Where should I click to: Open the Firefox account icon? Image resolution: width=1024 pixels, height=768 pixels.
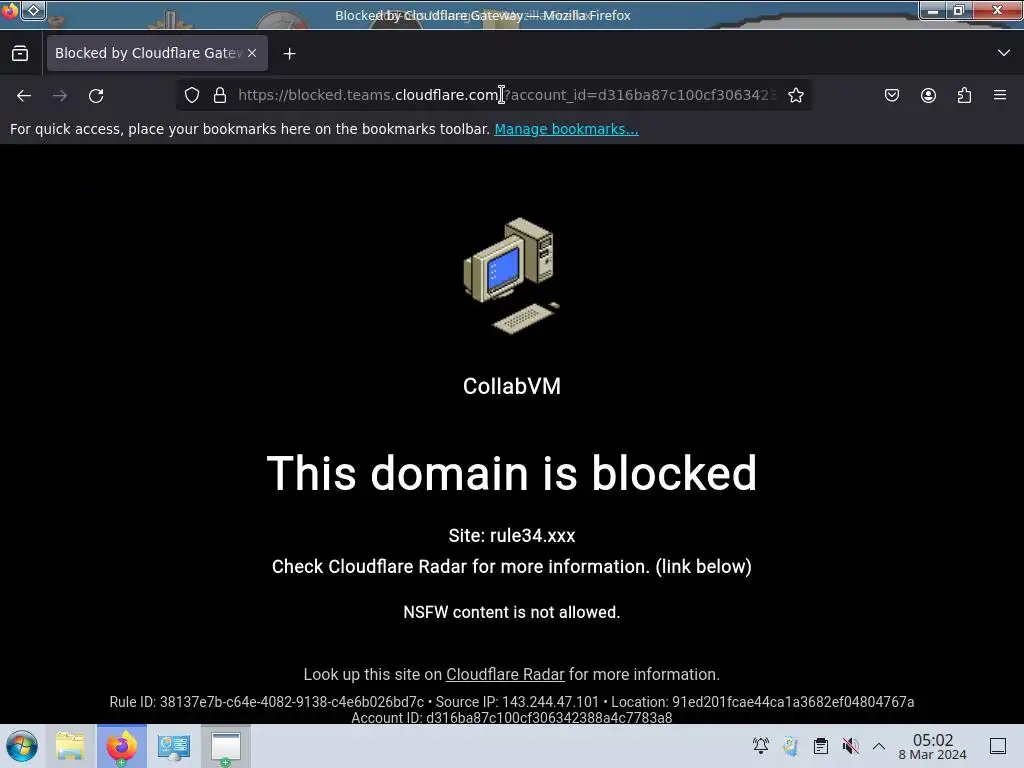click(x=928, y=95)
